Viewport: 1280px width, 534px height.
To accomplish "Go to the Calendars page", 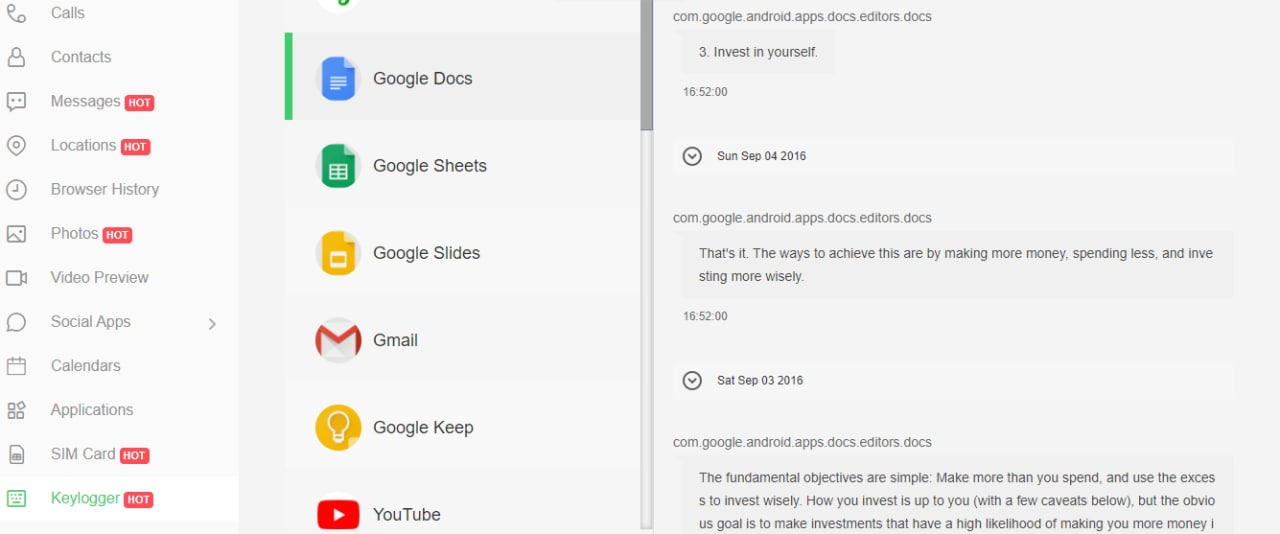I will point(85,365).
